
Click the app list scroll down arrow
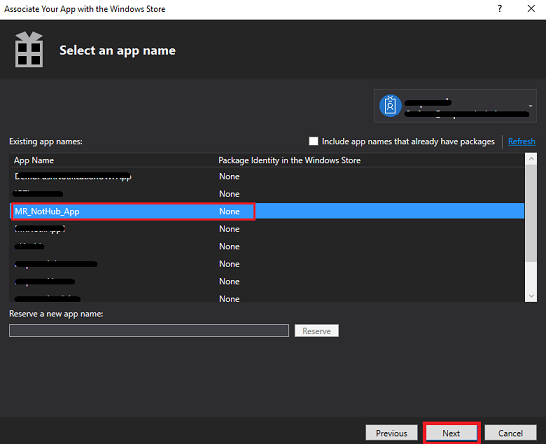click(x=531, y=296)
